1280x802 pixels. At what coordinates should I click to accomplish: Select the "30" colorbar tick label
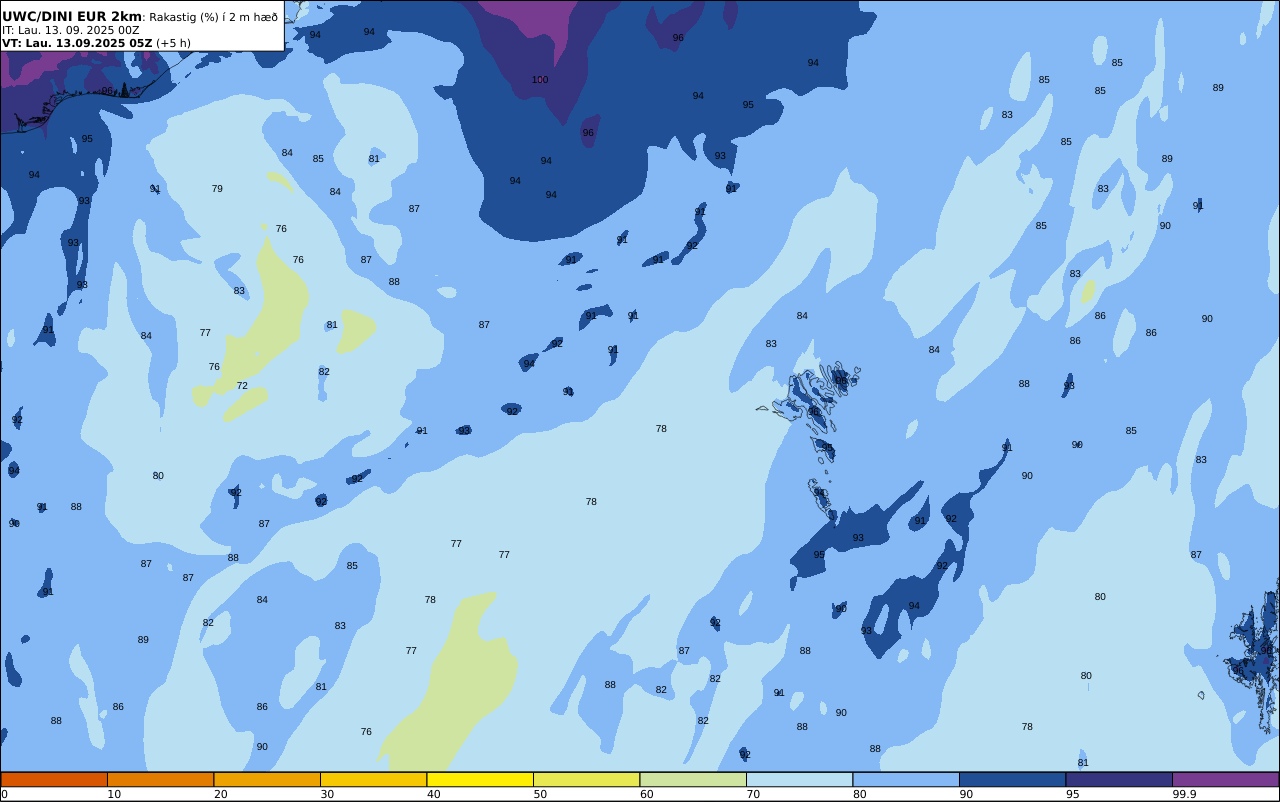[327, 794]
